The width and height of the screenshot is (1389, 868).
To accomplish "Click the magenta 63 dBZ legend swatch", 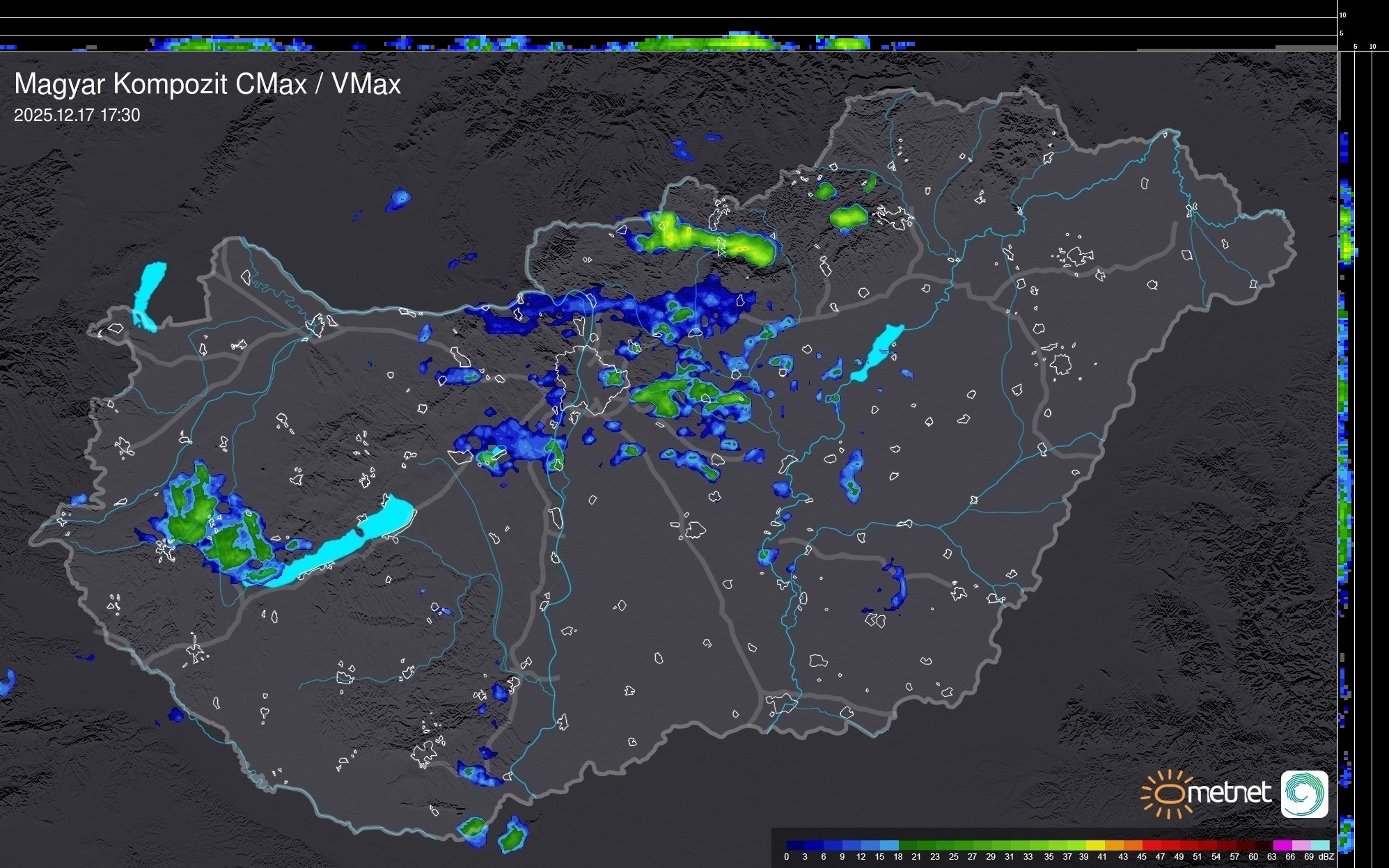I will tap(1282, 845).
